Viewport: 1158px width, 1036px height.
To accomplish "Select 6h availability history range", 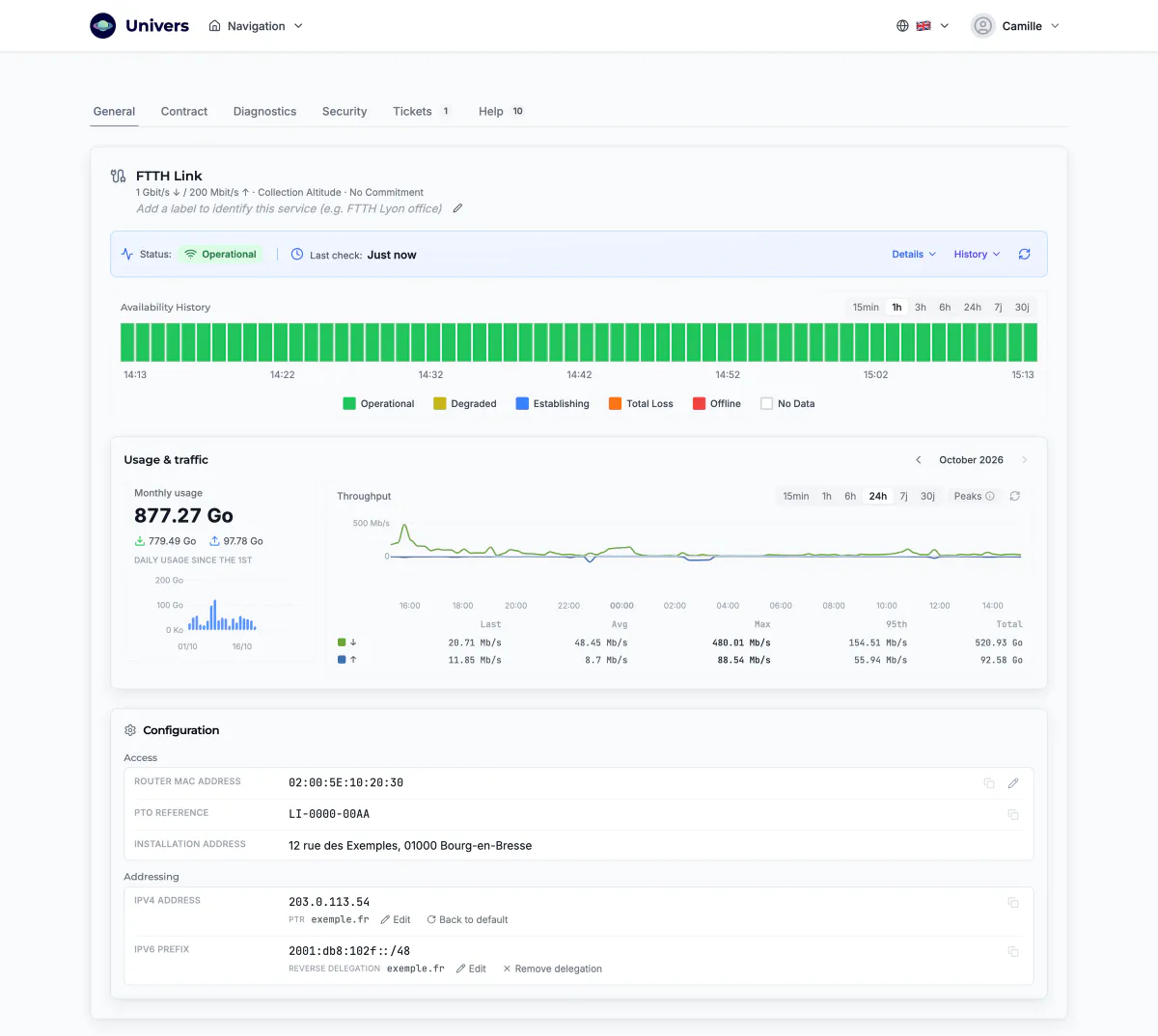I will 945,308.
